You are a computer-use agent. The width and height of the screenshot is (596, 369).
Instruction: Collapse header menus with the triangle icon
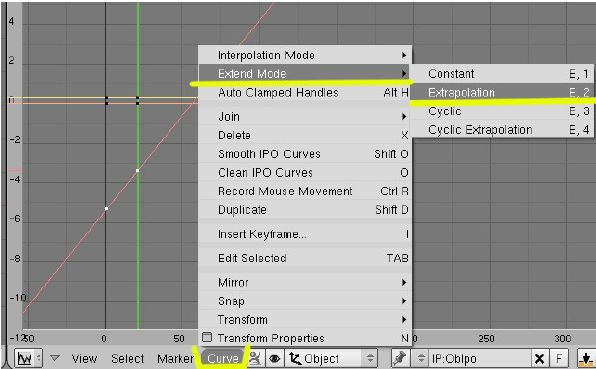point(55,358)
